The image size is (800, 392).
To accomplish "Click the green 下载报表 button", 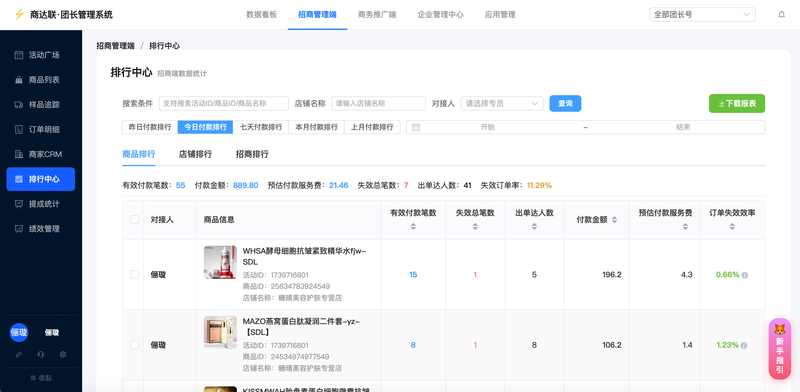I will [737, 104].
